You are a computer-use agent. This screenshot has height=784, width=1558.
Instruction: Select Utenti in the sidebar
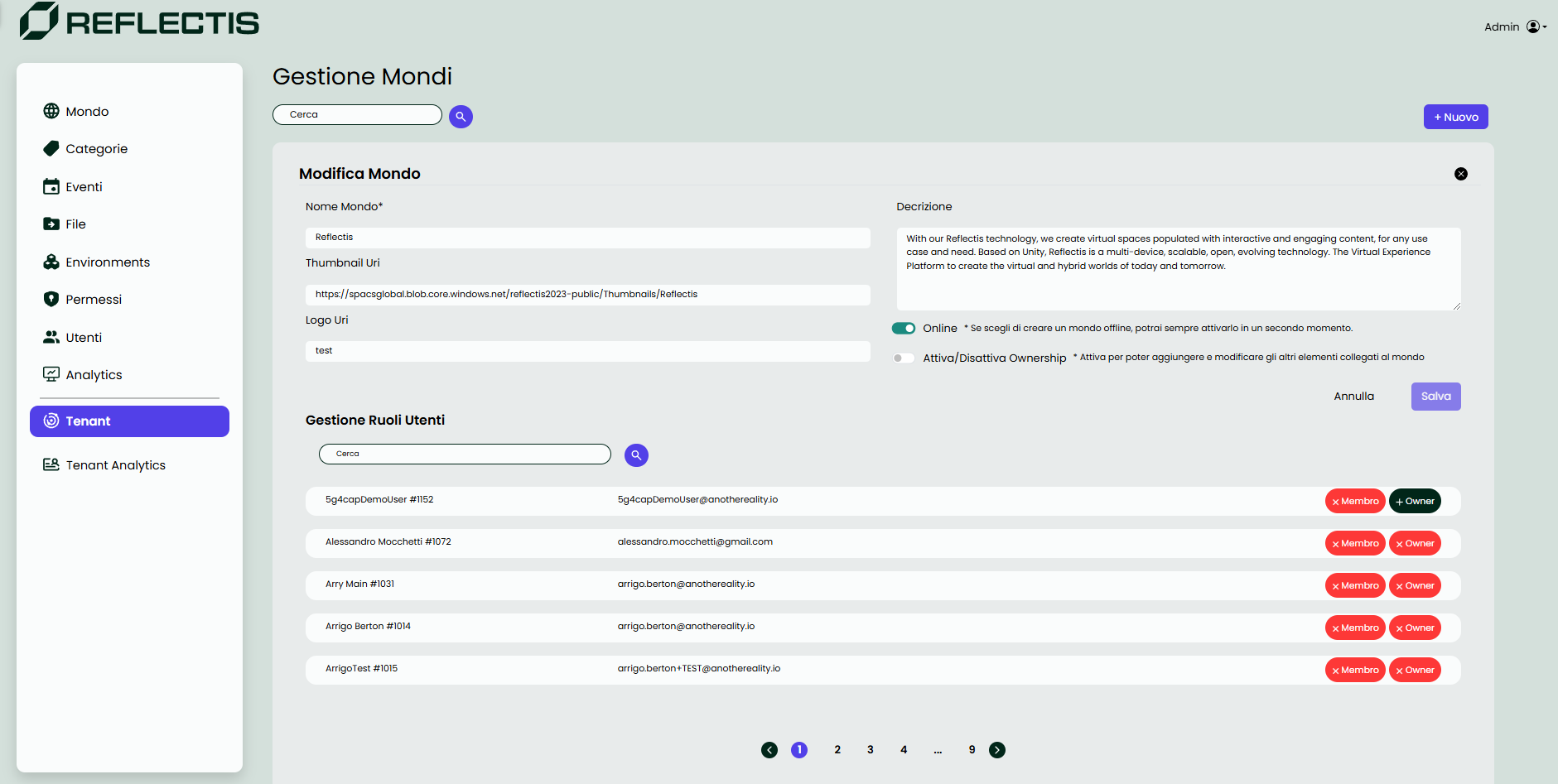[84, 338]
